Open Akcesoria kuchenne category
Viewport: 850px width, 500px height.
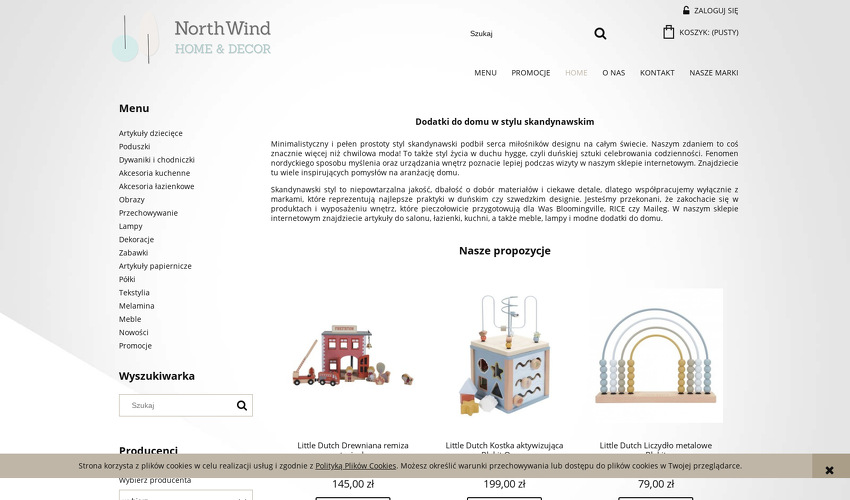[x=154, y=173]
